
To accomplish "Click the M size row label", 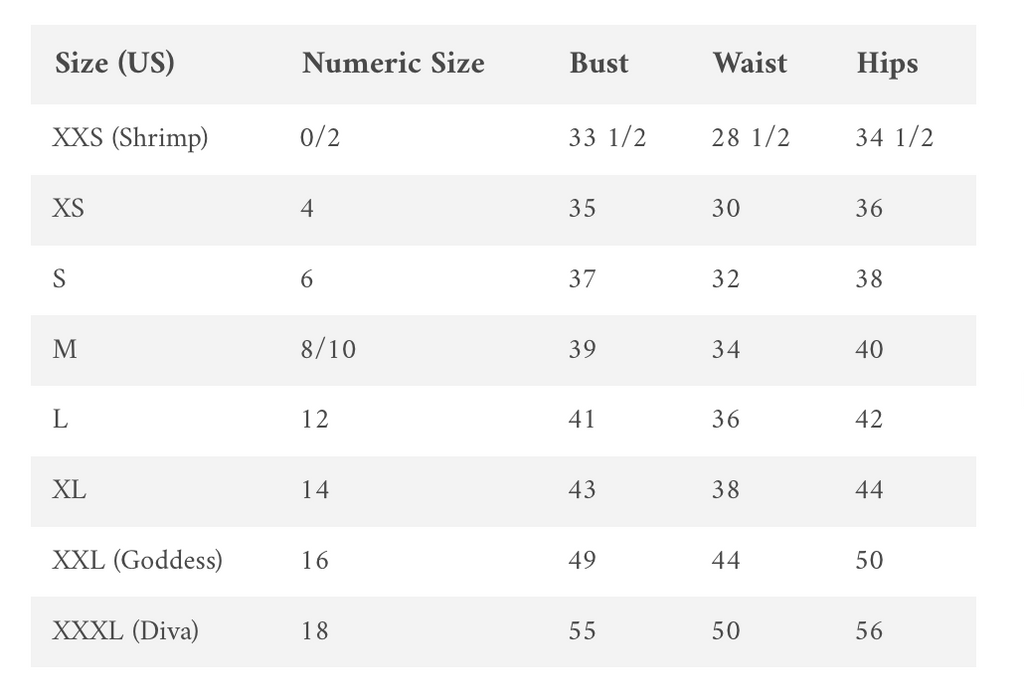I will [x=65, y=350].
